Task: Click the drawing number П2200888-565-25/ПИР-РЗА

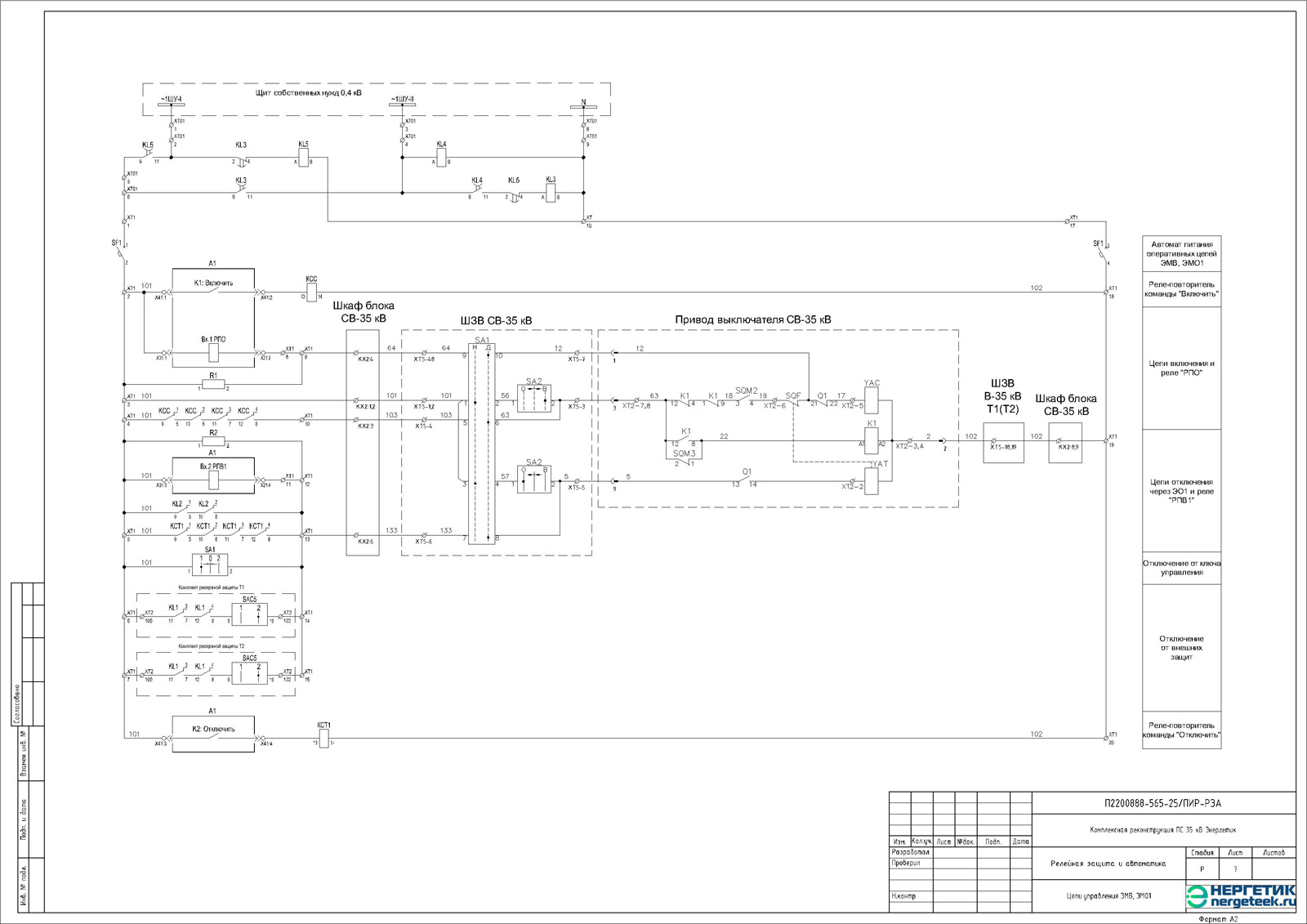Action: point(1162,803)
